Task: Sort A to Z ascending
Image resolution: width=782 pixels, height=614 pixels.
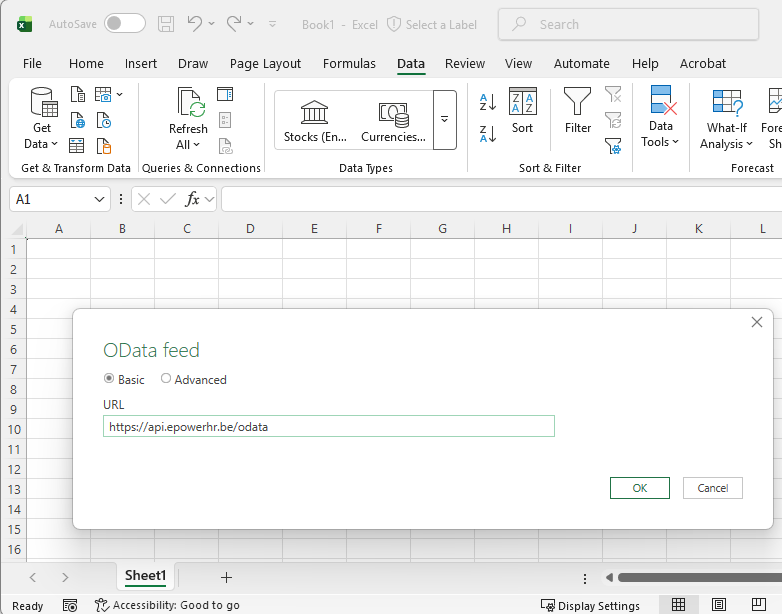Action: 488,102
